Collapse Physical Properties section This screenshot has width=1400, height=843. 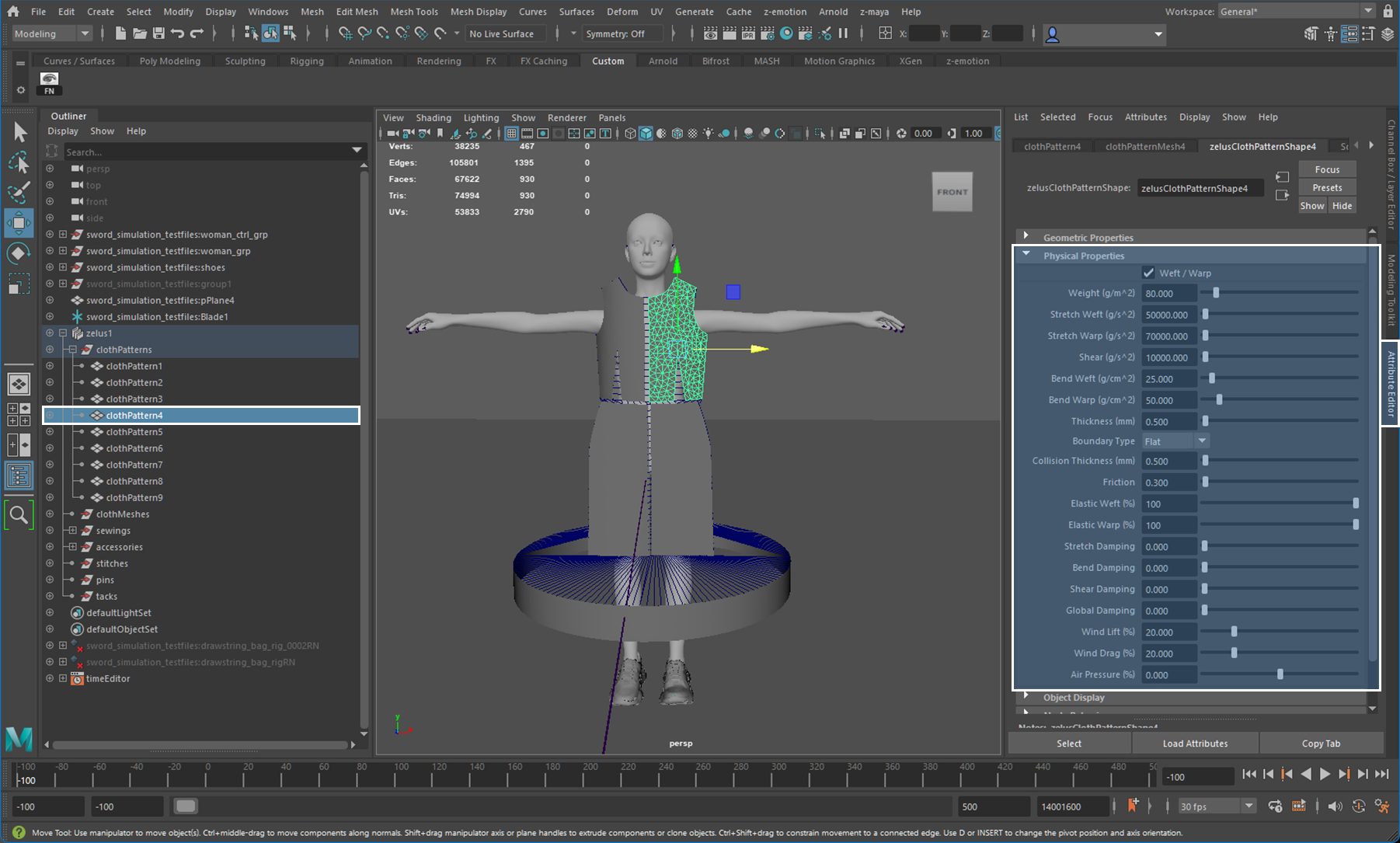tap(1026, 255)
